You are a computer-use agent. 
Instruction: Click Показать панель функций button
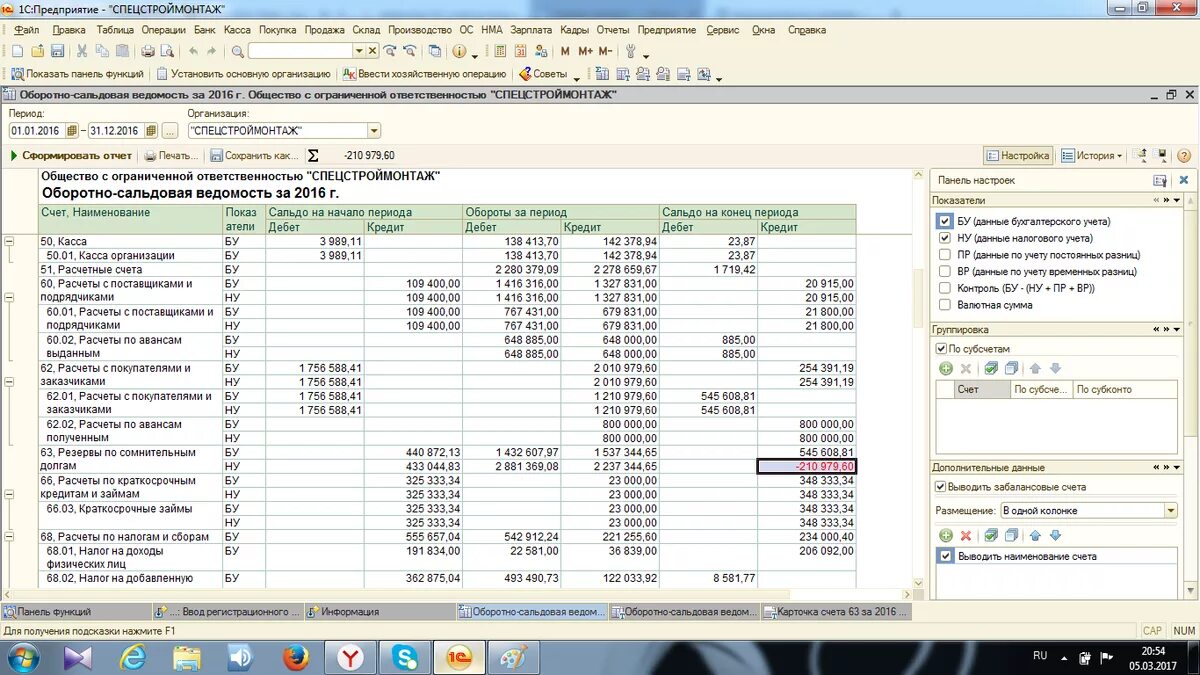78,74
